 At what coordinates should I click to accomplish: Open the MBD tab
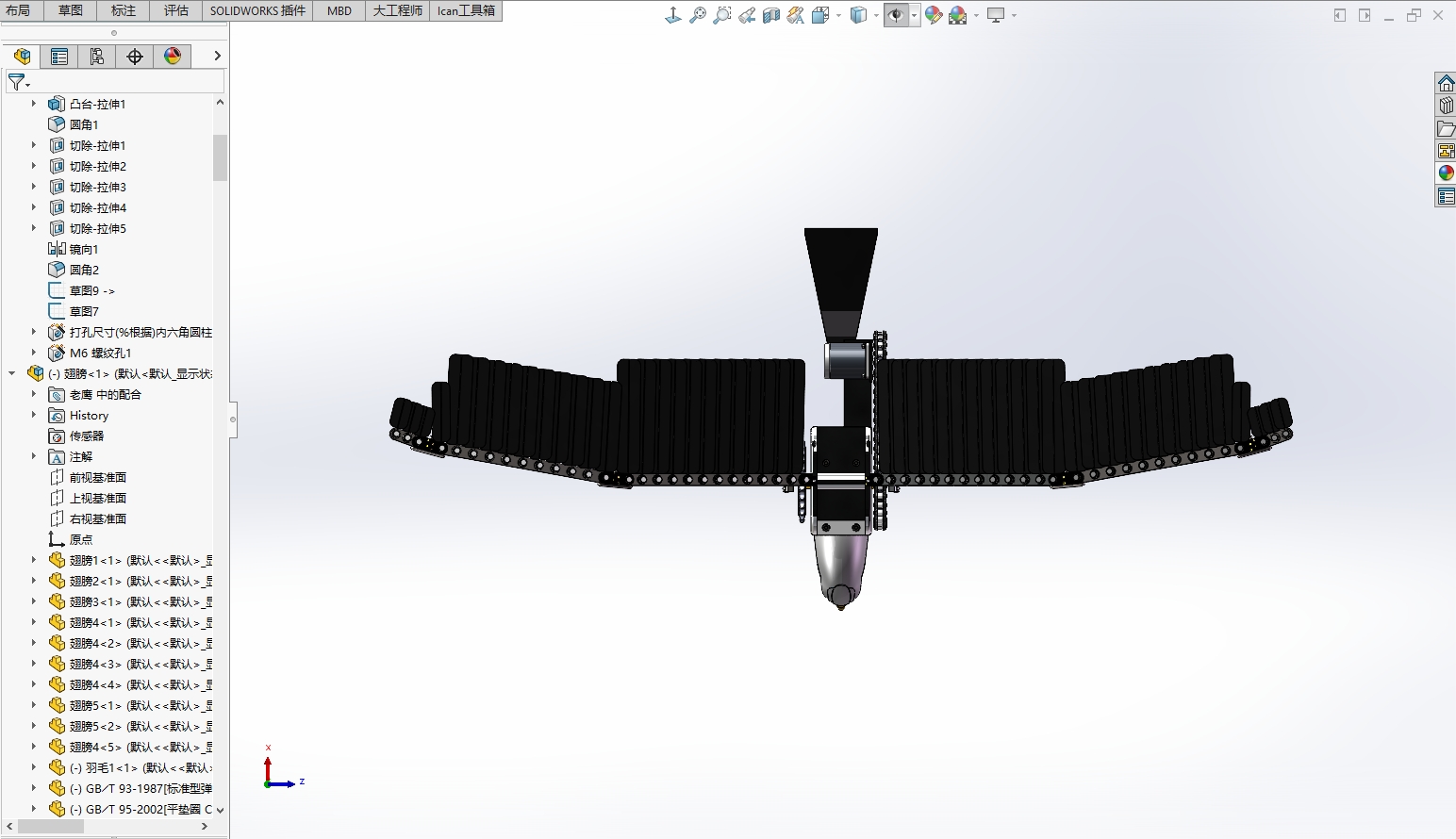click(x=339, y=10)
